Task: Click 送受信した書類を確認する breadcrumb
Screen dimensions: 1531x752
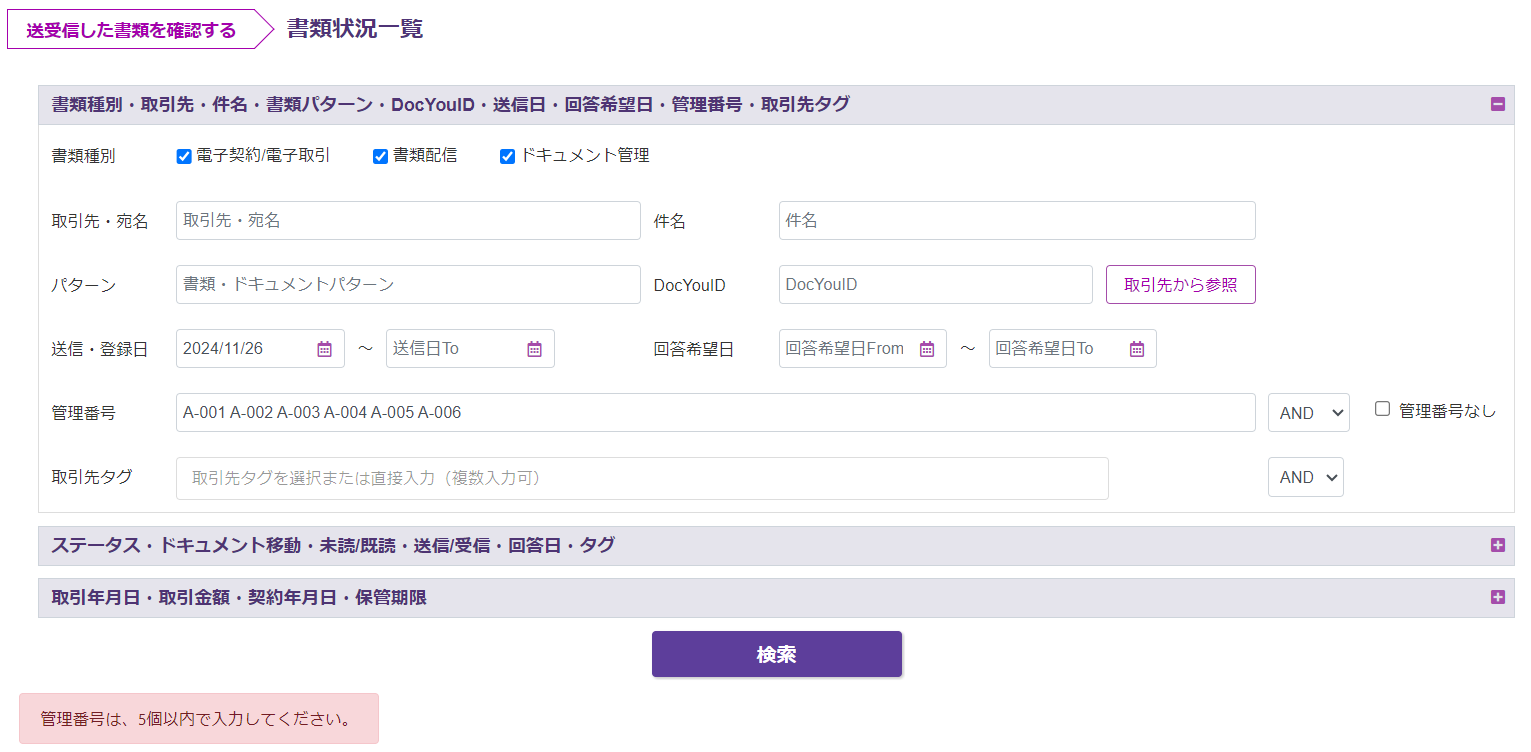Action: coord(132,30)
